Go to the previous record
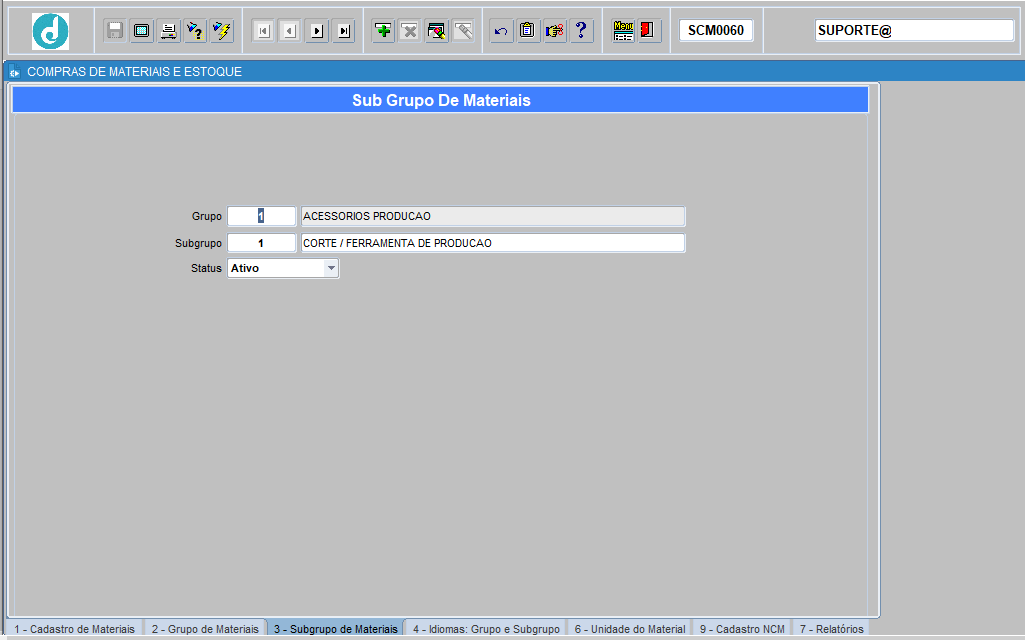 290,31
